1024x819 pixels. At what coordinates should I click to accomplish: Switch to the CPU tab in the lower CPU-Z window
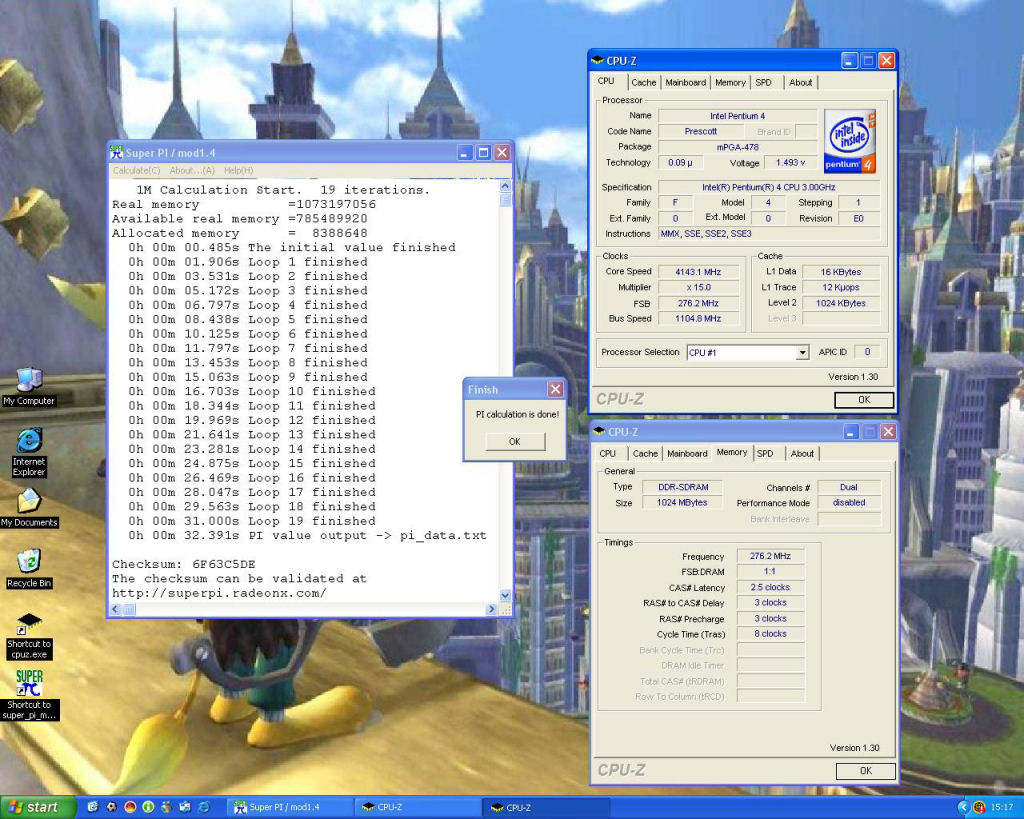608,453
